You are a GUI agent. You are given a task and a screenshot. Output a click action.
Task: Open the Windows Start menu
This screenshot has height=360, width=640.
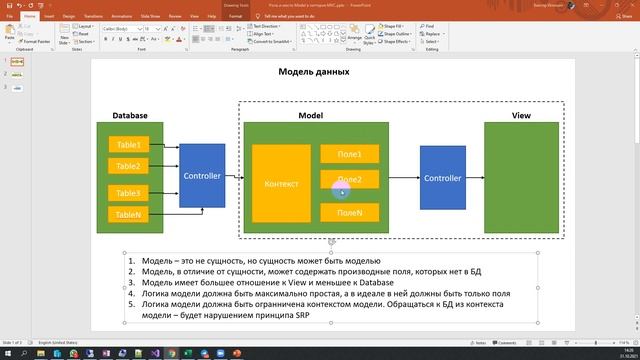coord(8,353)
